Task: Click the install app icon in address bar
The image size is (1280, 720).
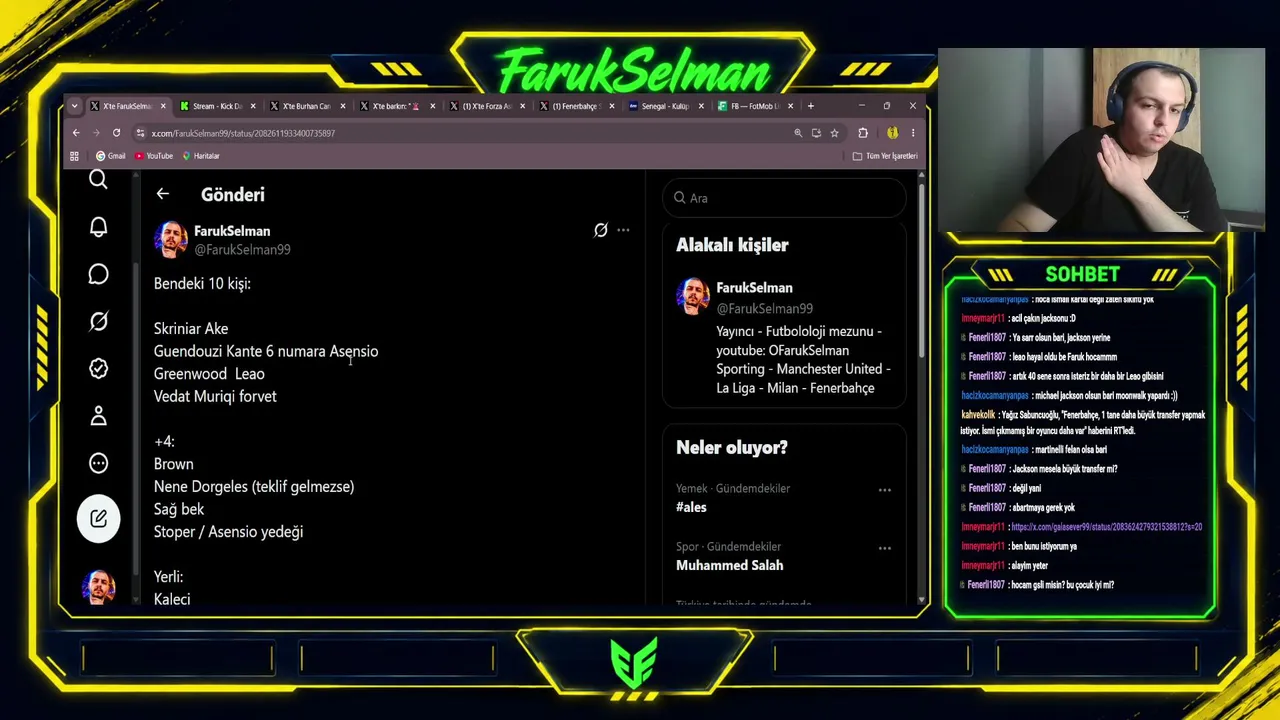Action: coord(816,133)
